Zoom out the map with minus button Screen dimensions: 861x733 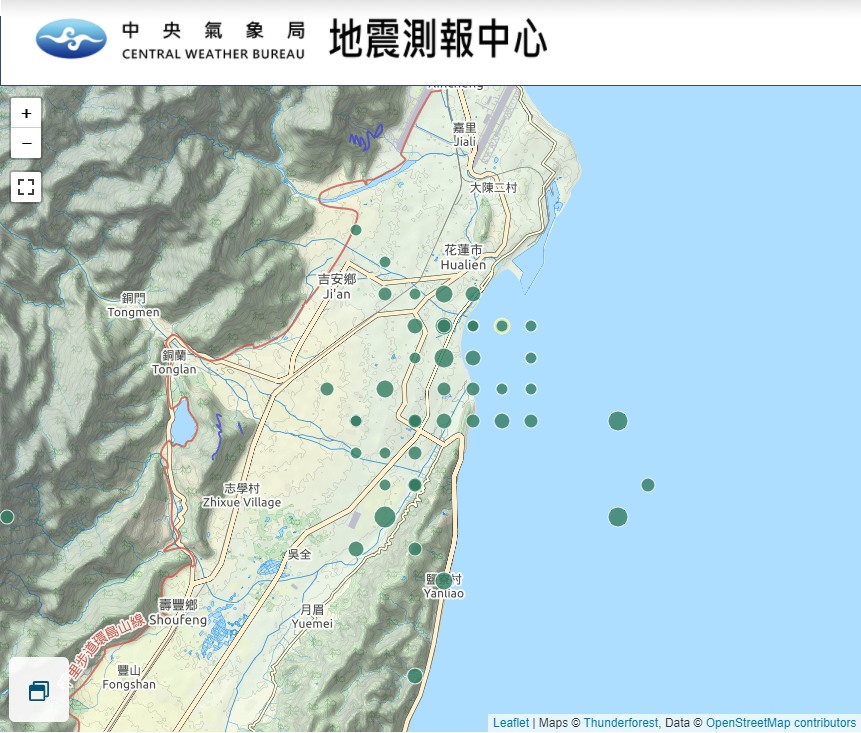(26, 144)
